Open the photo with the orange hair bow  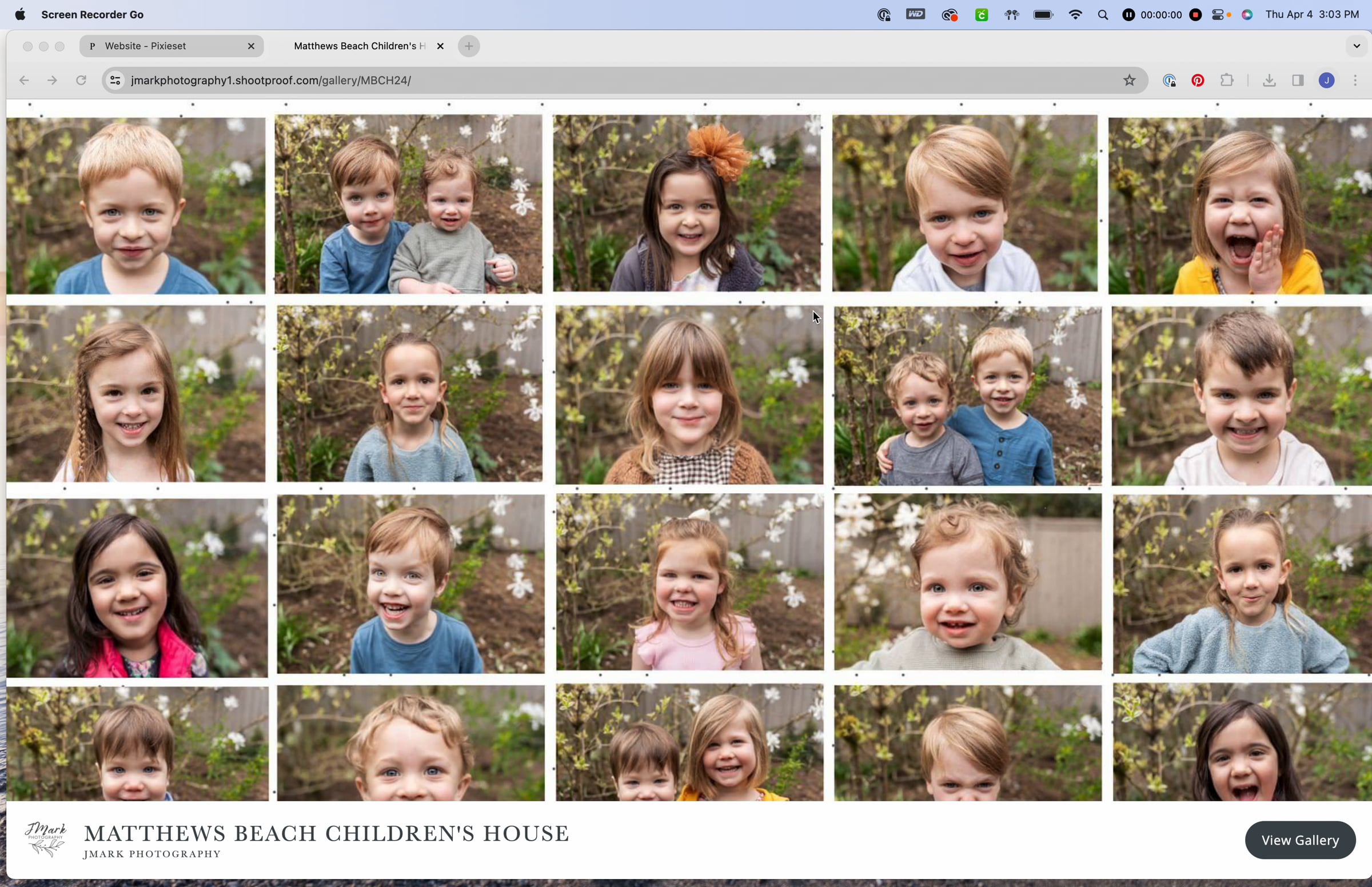(x=687, y=203)
